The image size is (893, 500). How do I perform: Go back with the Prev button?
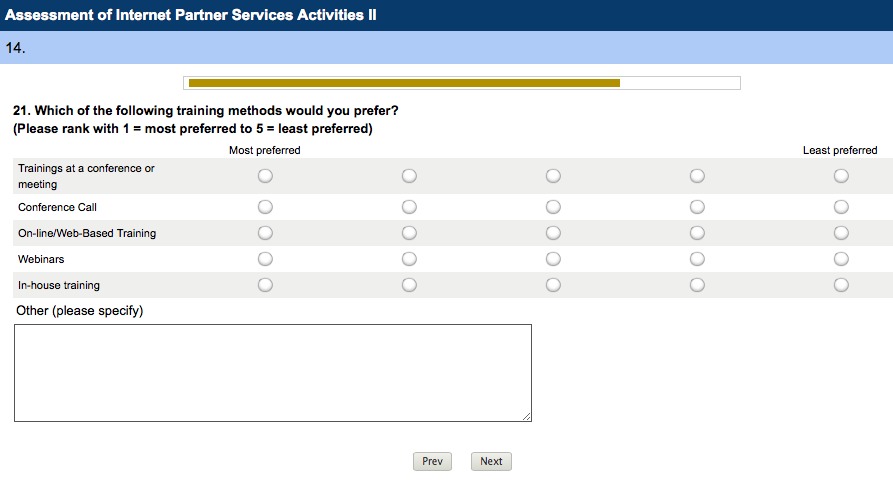[432, 461]
